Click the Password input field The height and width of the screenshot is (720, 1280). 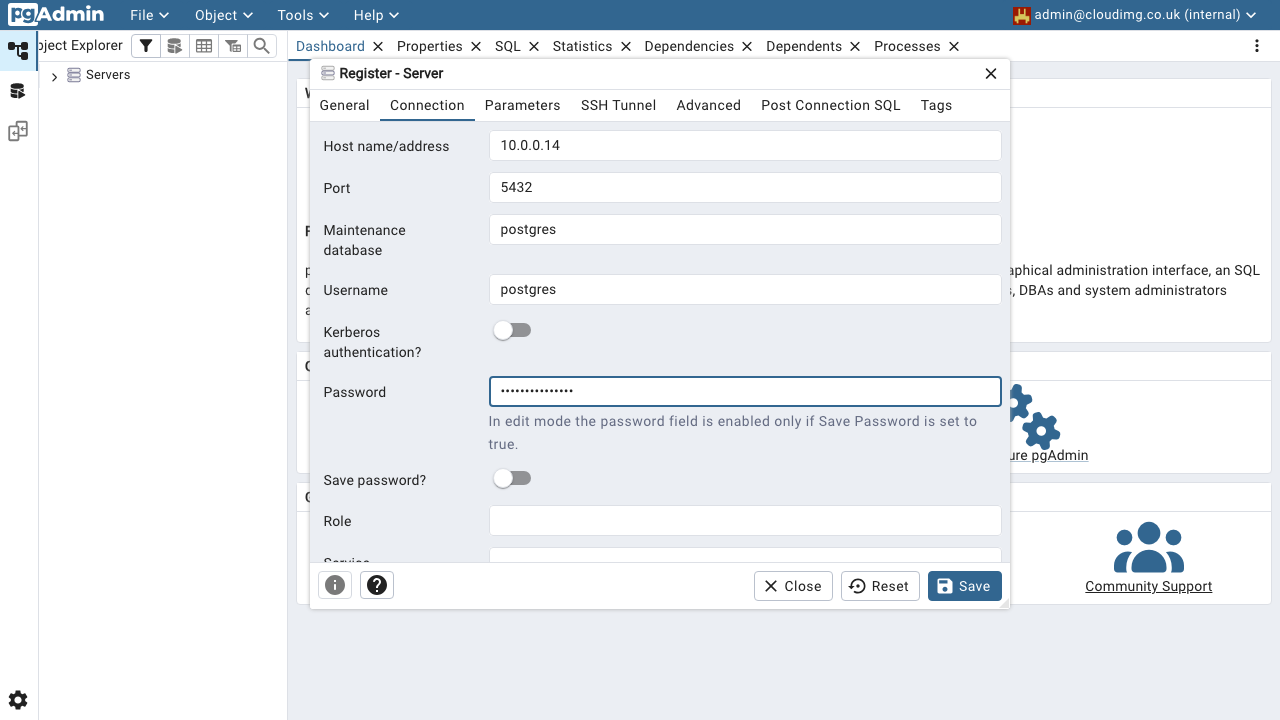click(745, 391)
